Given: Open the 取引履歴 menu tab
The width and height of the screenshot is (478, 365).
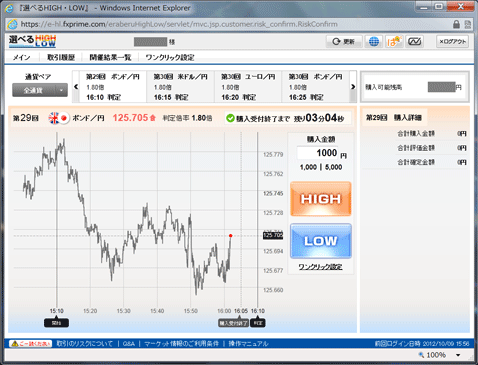Looking at the screenshot, I should pyautogui.click(x=61, y=57).
